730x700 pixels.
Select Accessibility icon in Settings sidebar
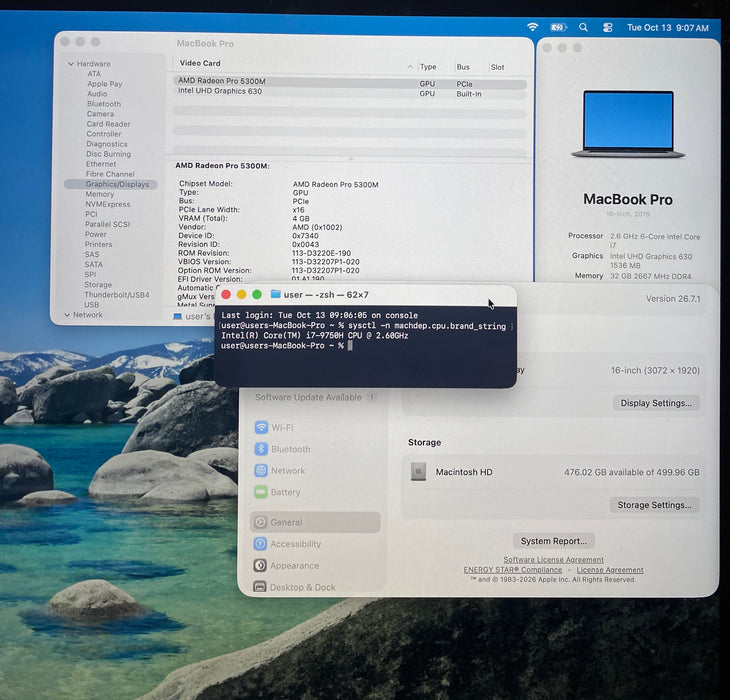tap(260, 544)
